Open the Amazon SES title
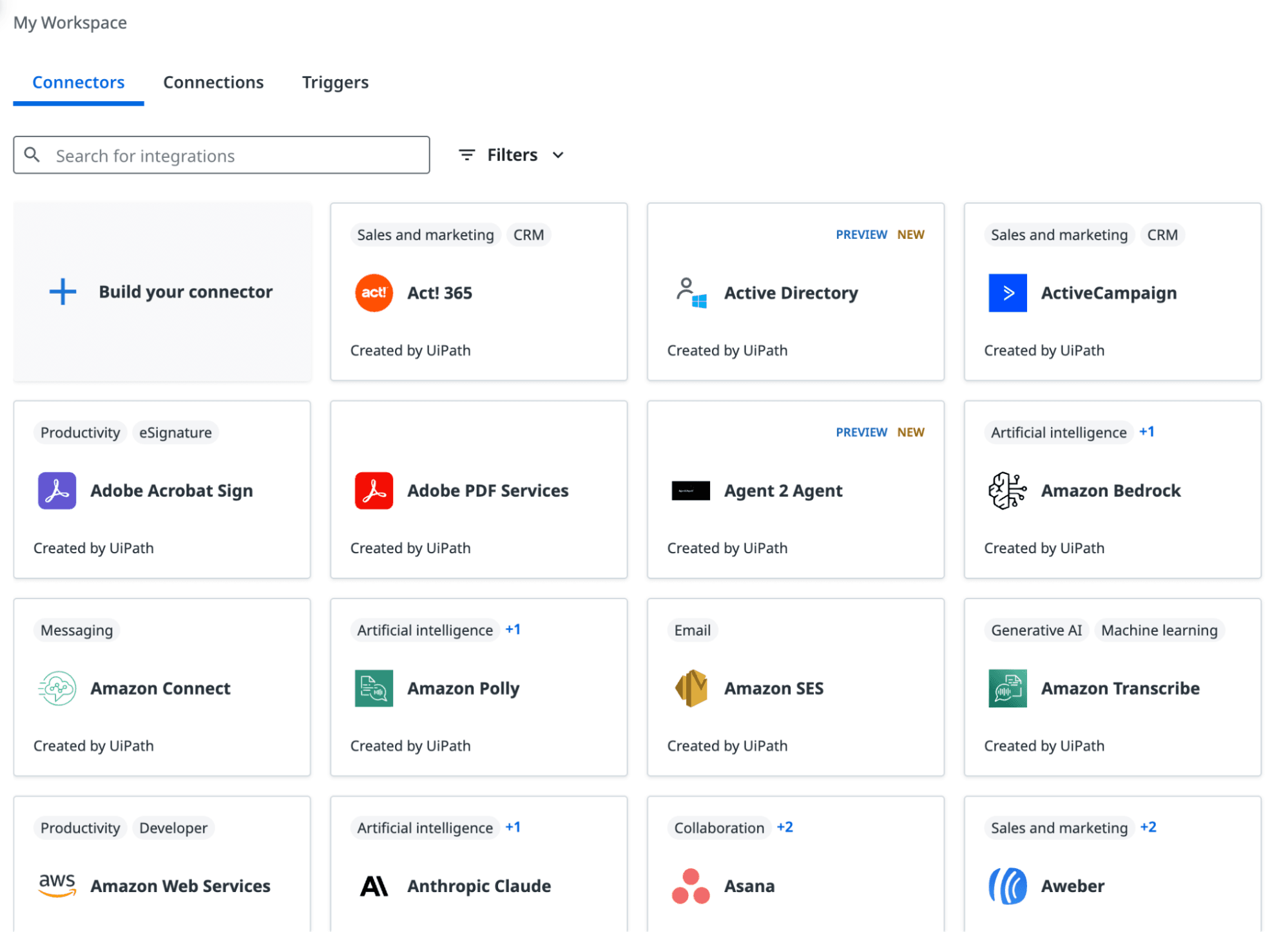Image resolution: width=1288 pixels, height=932 pixels. [x=773, y=688]
